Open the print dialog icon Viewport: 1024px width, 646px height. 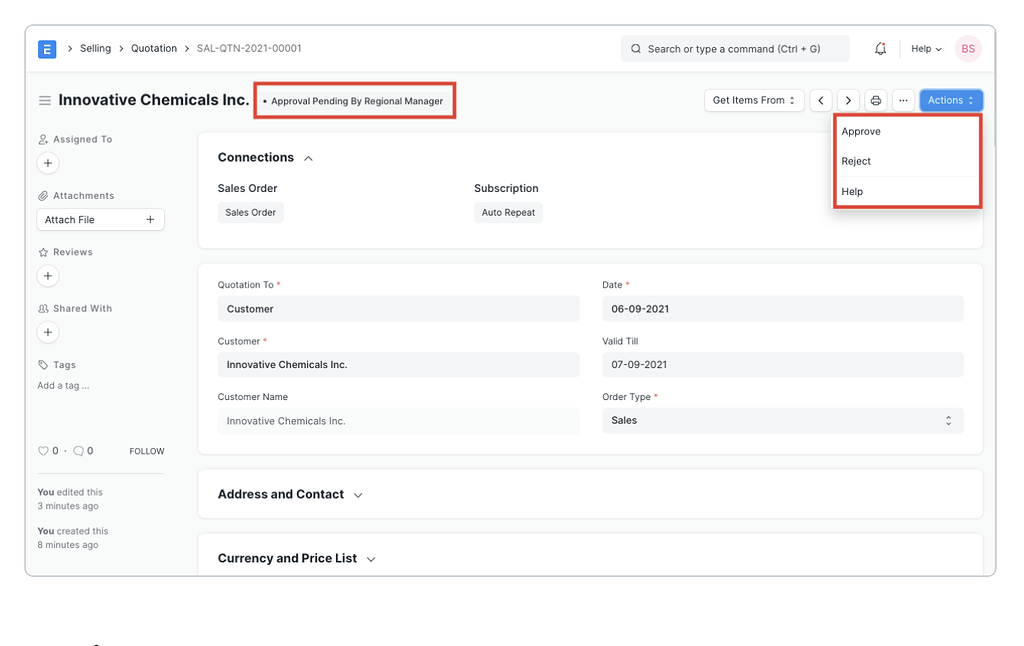click(875, 100)
